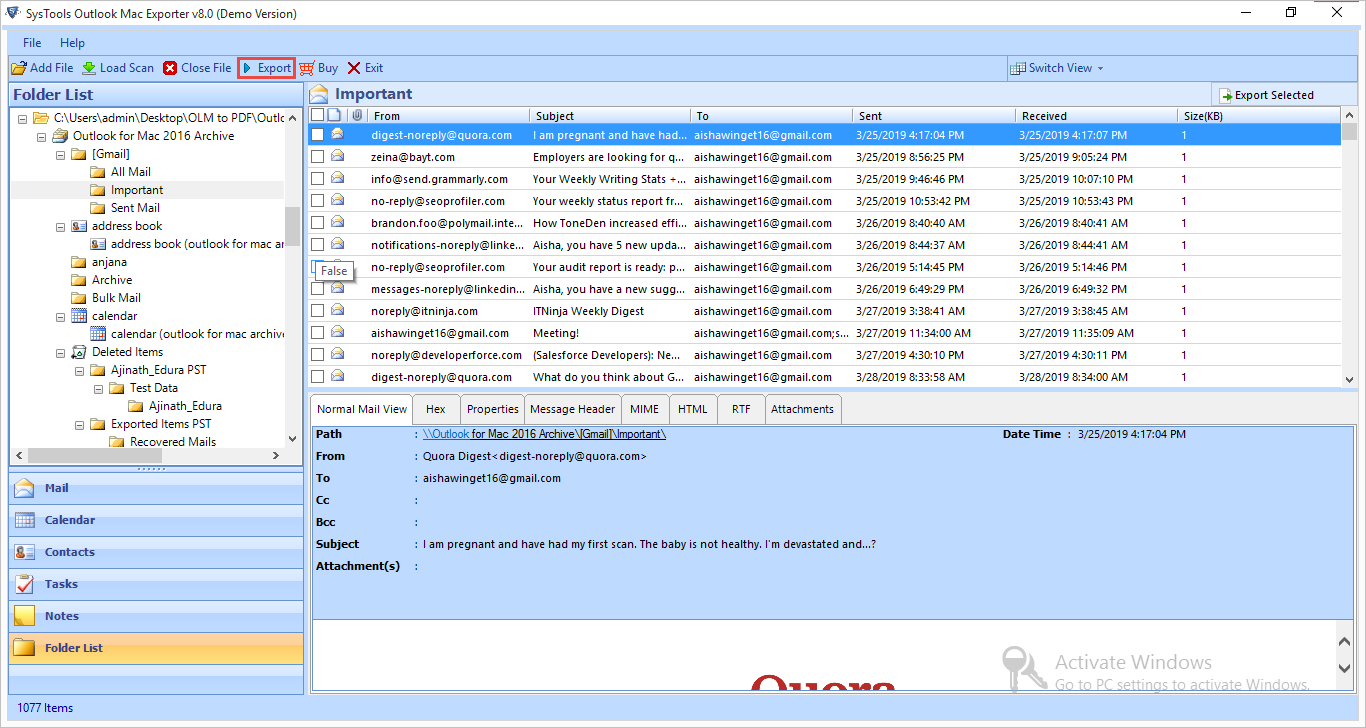
Task: Switch to the RTF tab
Action: point(741,409)
